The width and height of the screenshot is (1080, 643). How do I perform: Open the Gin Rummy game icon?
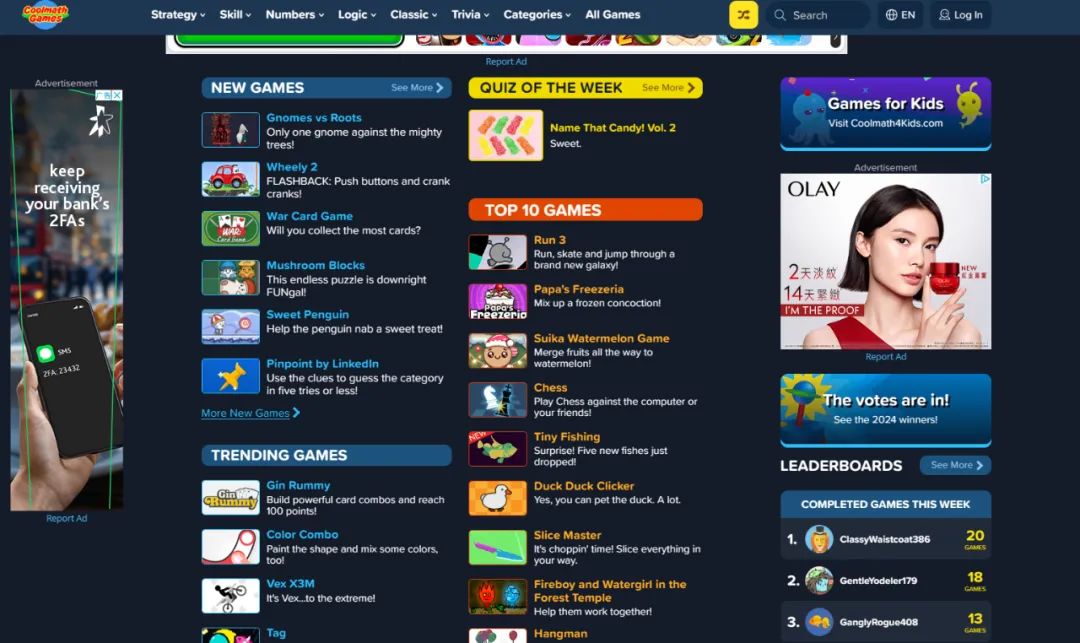point(231,497)
